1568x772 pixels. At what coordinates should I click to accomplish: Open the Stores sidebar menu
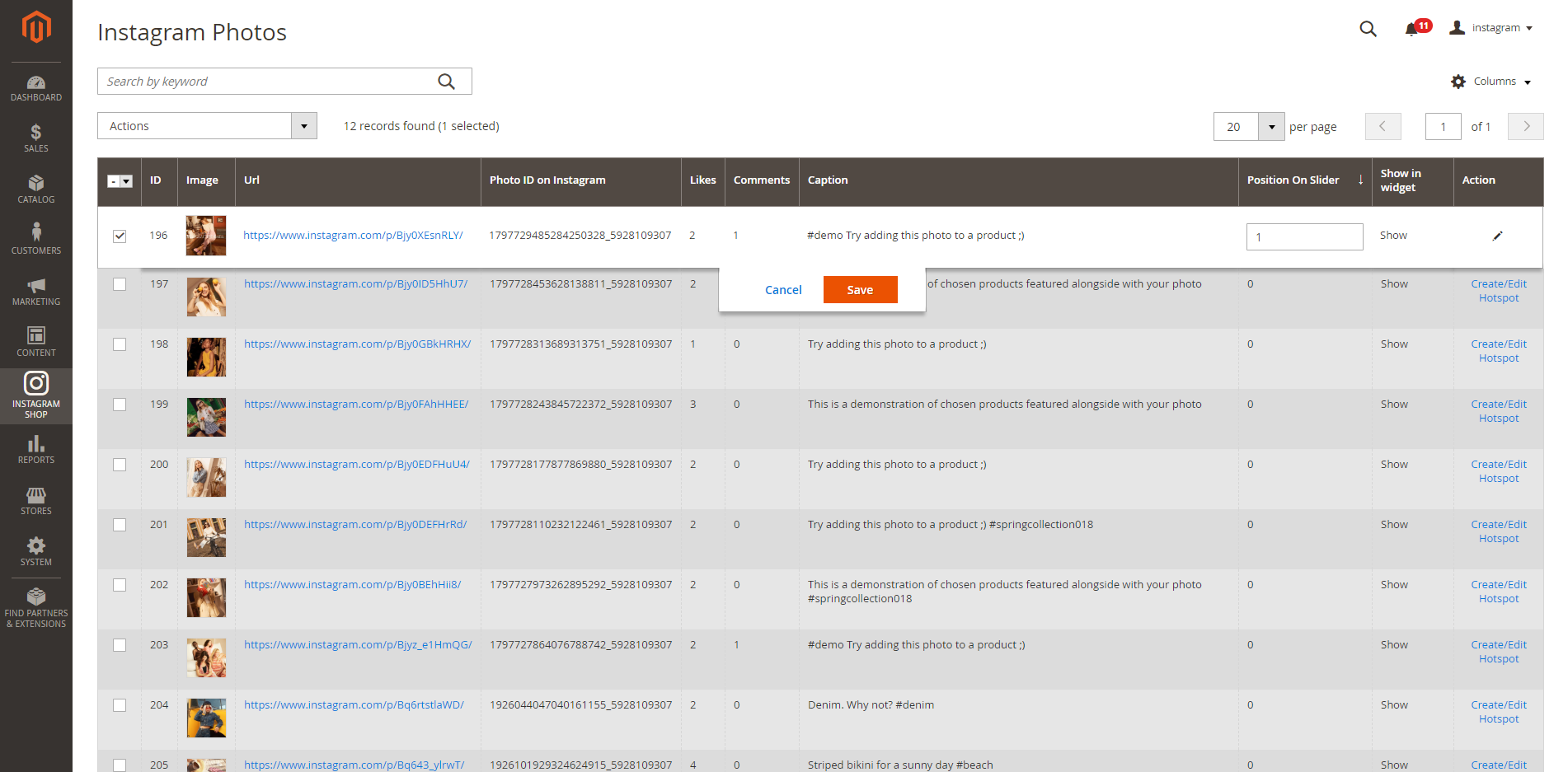pos(36,501)
